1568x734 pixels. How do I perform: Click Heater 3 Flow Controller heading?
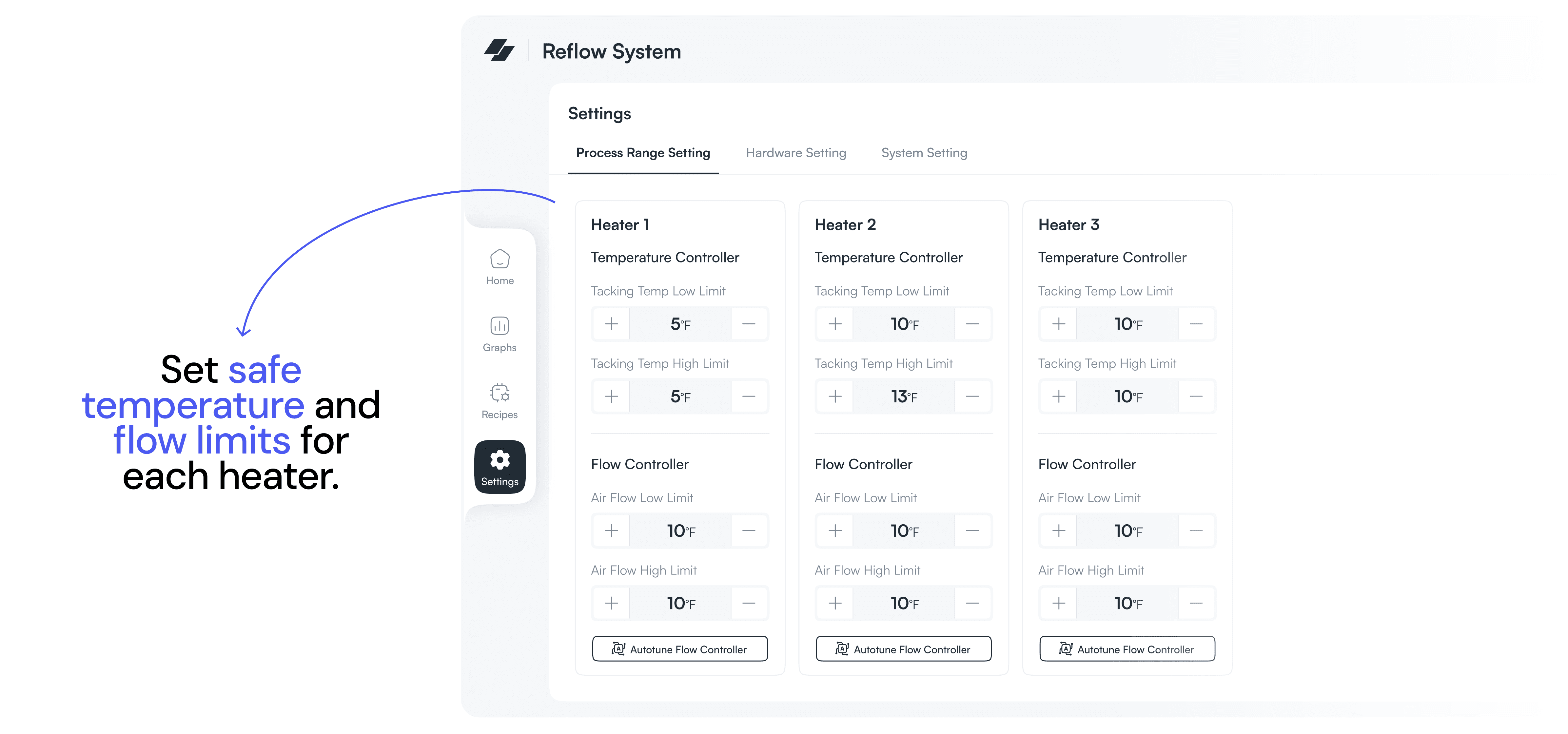point(1087,464)
